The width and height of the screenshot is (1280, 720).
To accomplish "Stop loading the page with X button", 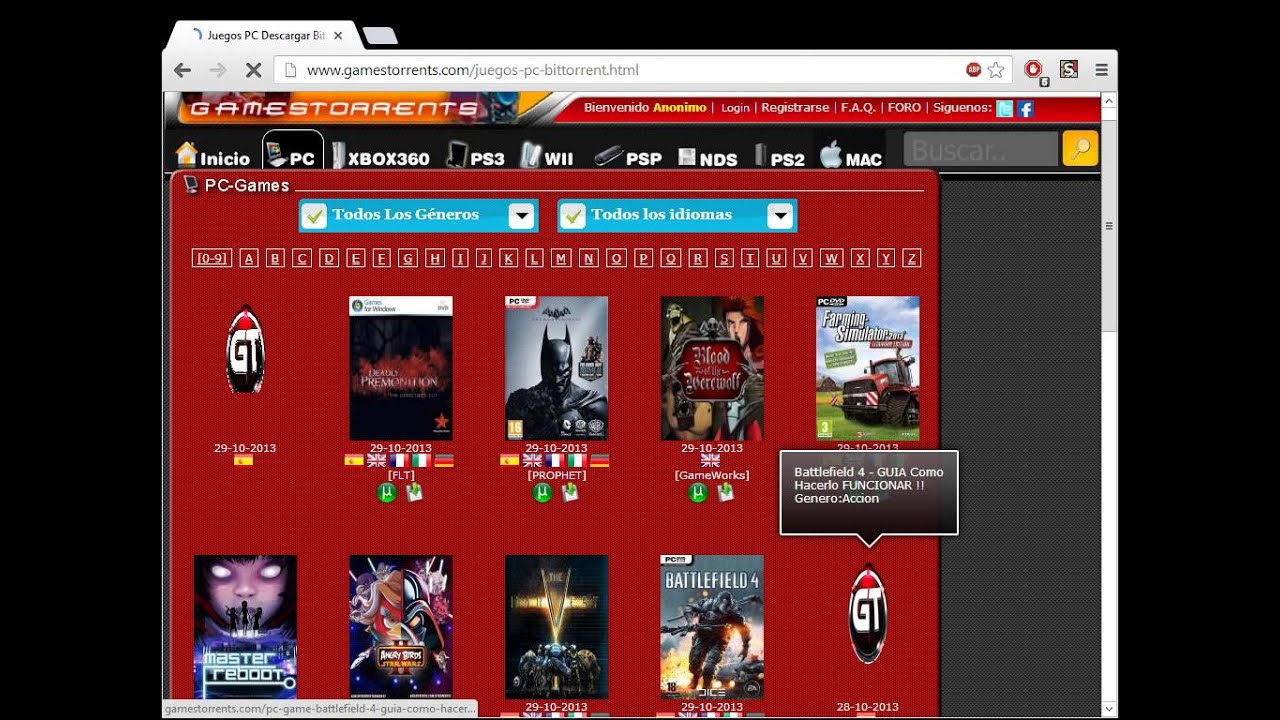I will 253,70.
